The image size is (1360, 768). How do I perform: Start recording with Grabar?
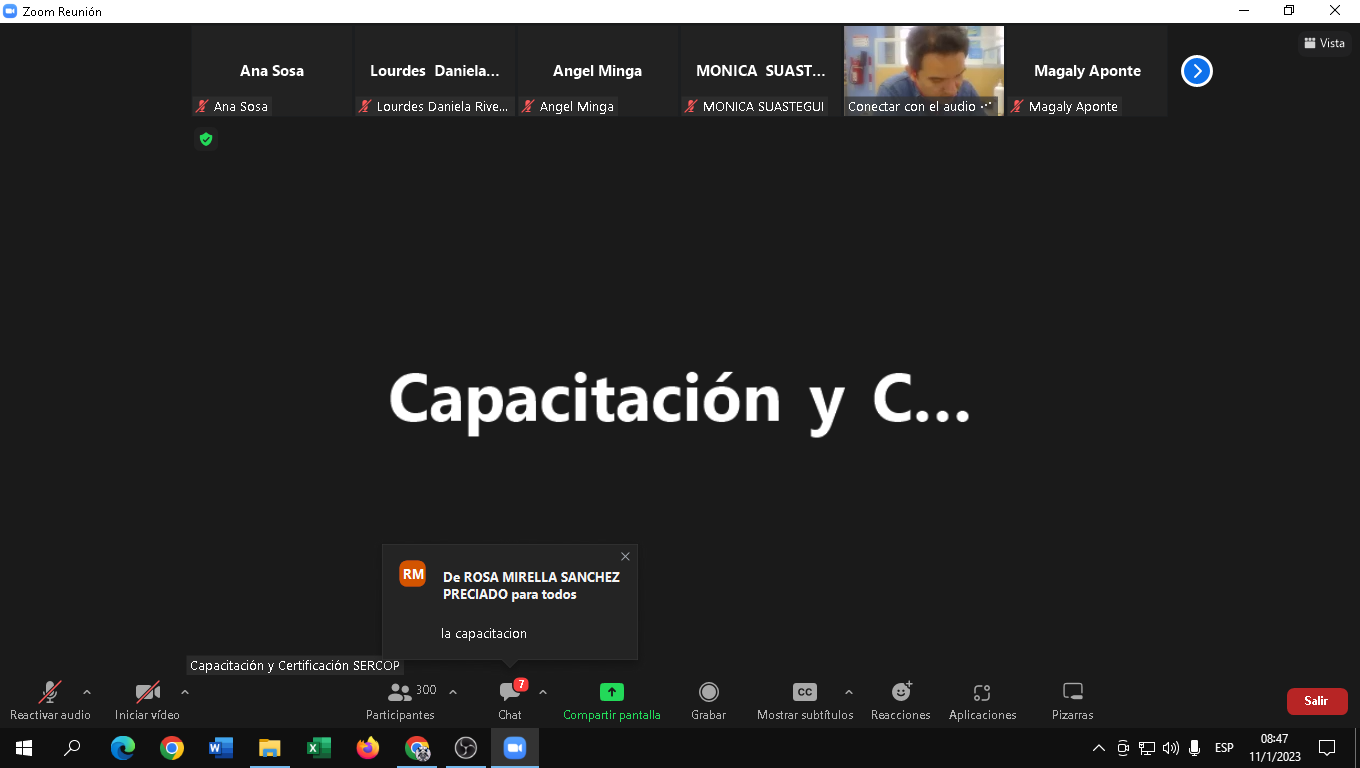[708, 699]
